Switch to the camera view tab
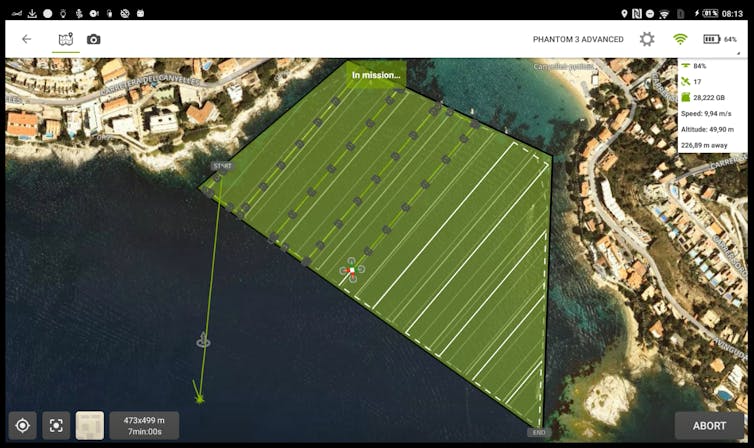The width and height of the screenshot is (754, 448). [94, 39]
